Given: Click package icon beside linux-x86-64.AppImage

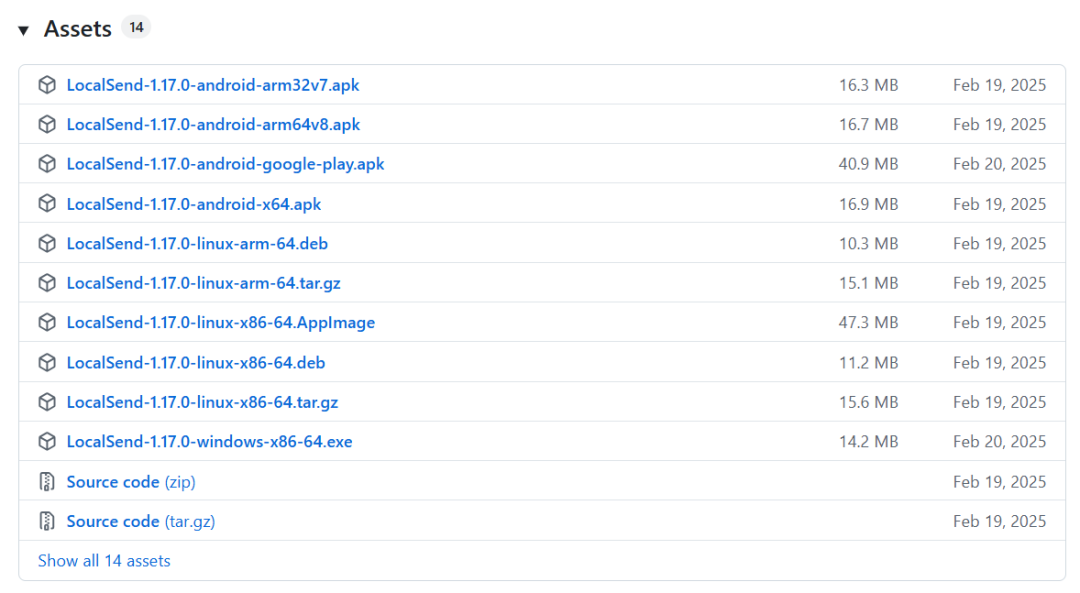Looking at the screenshot, I should pos(47,322).
